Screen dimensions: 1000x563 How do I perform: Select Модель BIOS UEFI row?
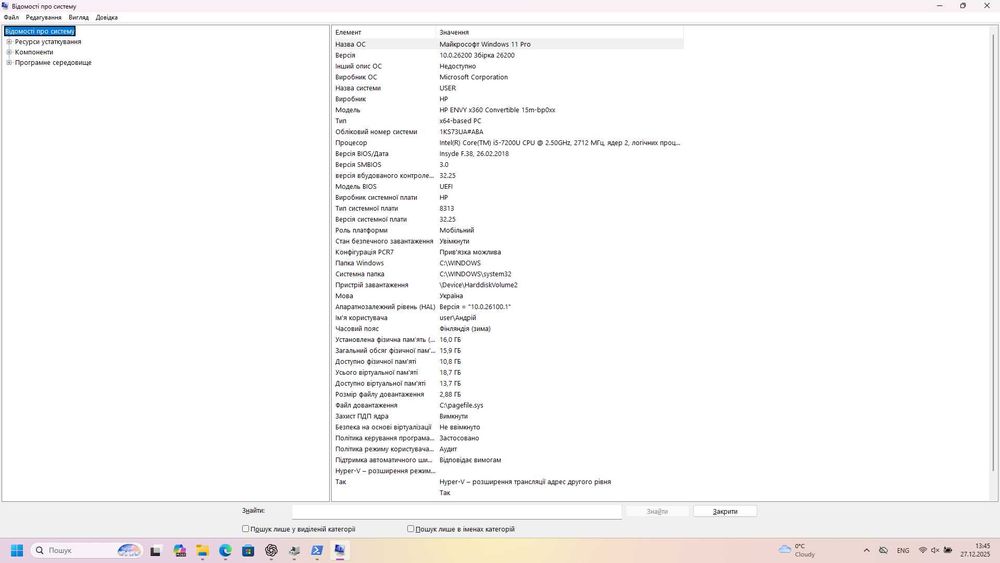[508, 186]
